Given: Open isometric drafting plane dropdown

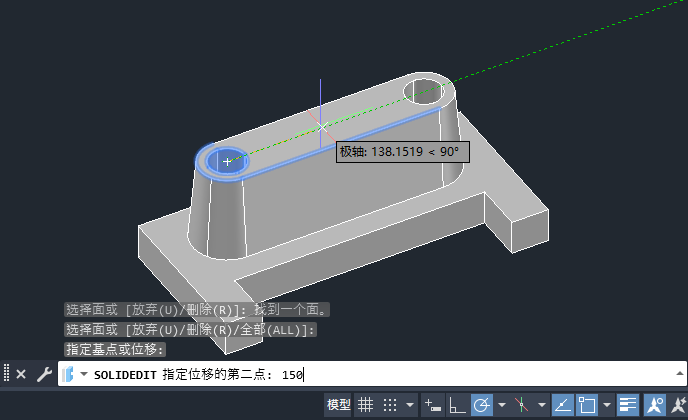Looking at the screenshot, I should (541, 405).
